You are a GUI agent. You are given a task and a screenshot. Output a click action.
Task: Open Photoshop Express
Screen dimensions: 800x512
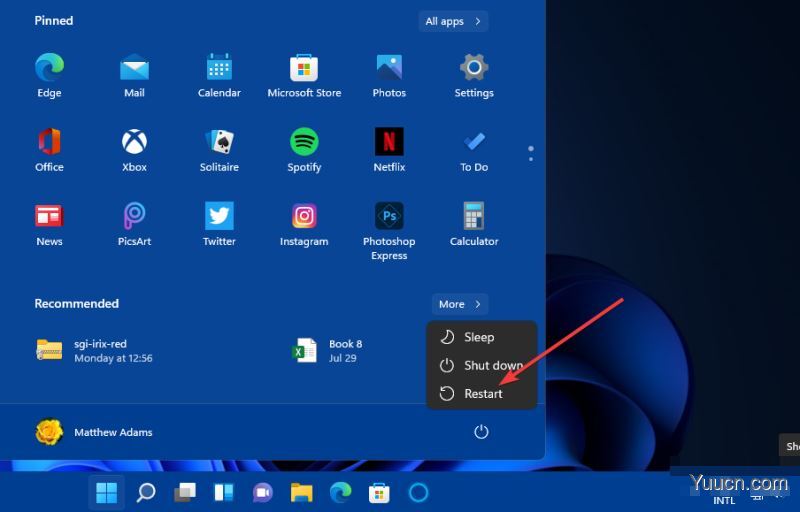point(389,232)
